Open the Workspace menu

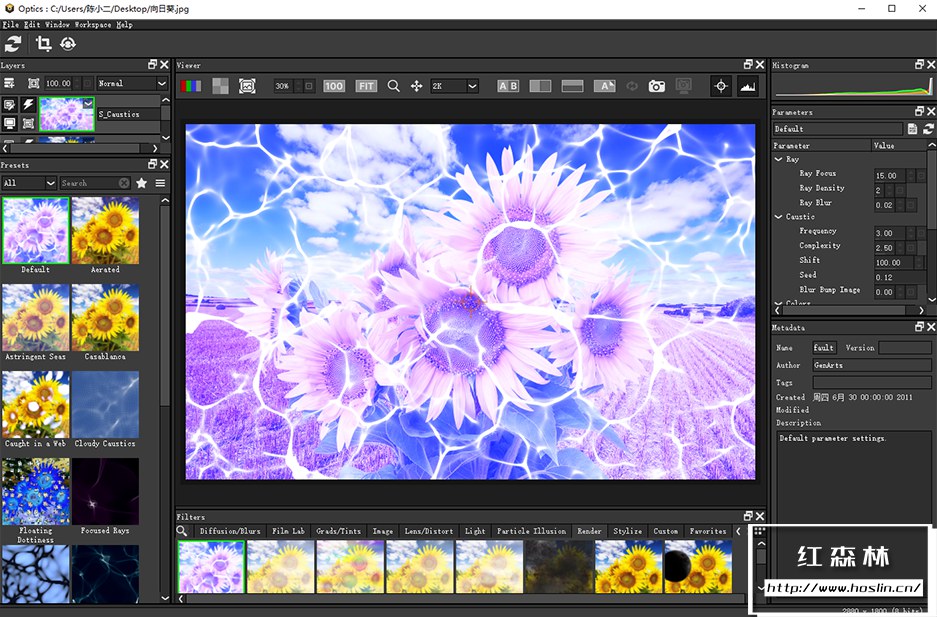(x=92, y=24)
